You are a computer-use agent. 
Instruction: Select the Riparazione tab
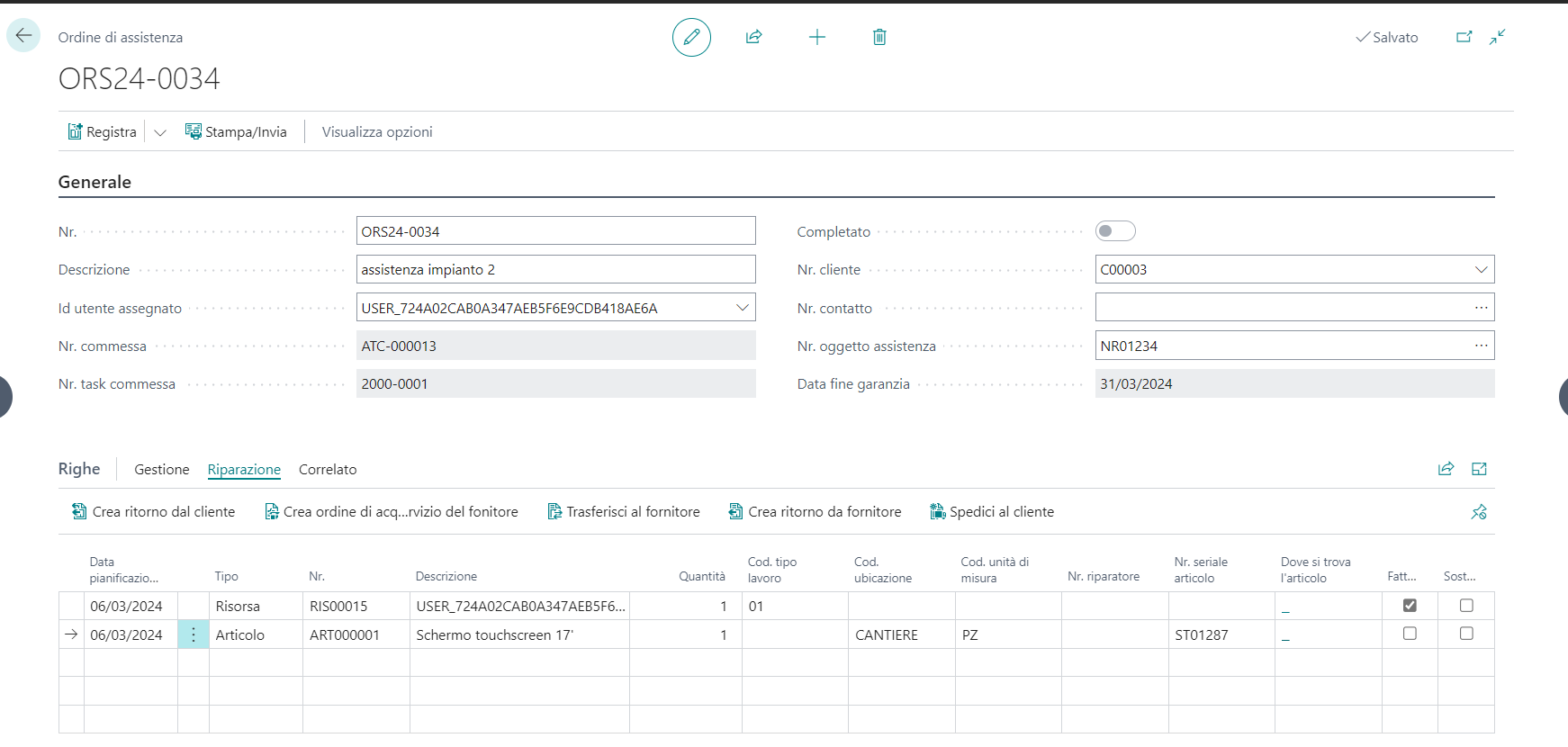(244, 469)
